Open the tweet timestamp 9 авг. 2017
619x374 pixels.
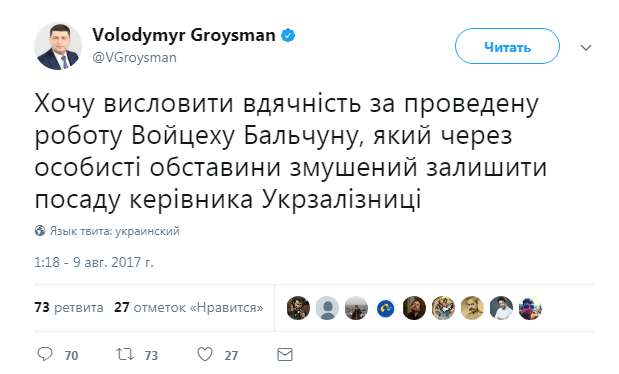pos(94,262)
